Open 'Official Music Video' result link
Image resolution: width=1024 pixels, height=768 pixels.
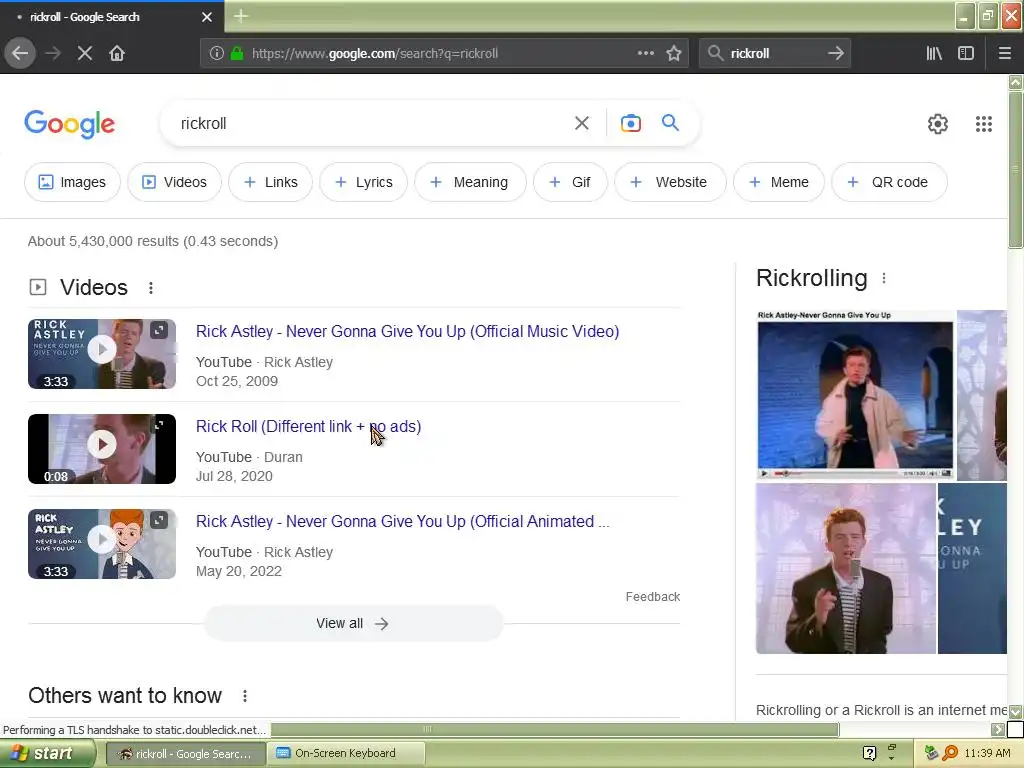(408, 332)
